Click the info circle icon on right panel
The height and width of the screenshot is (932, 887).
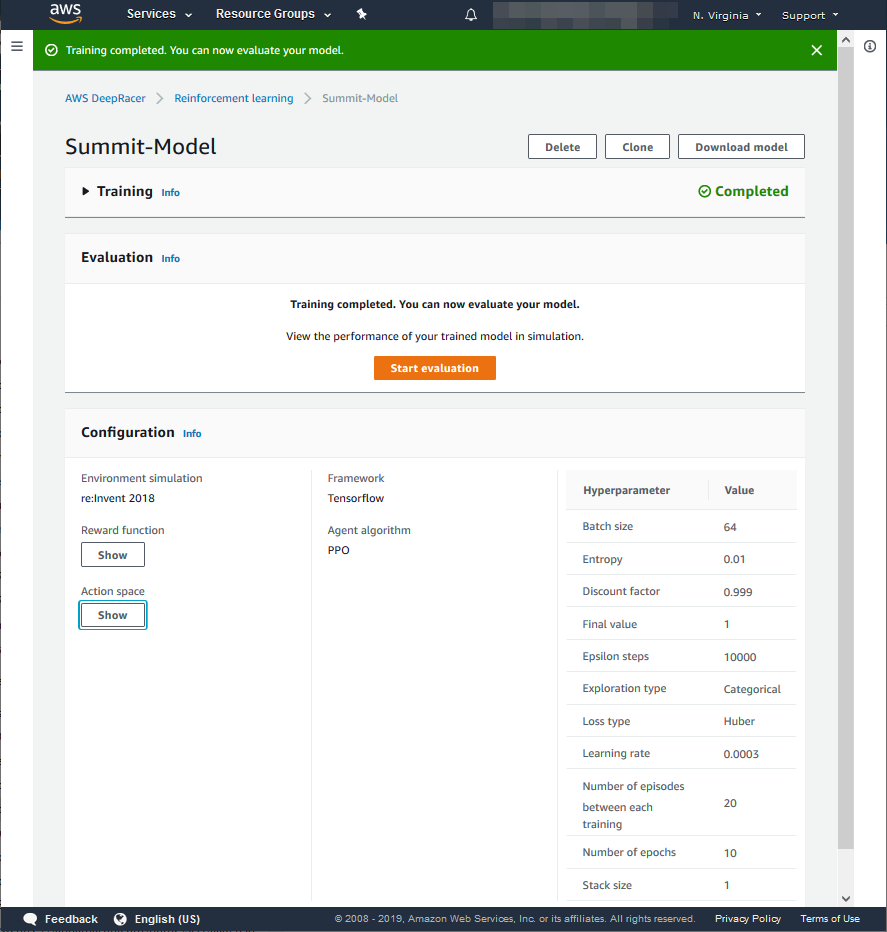pos(870,47)
